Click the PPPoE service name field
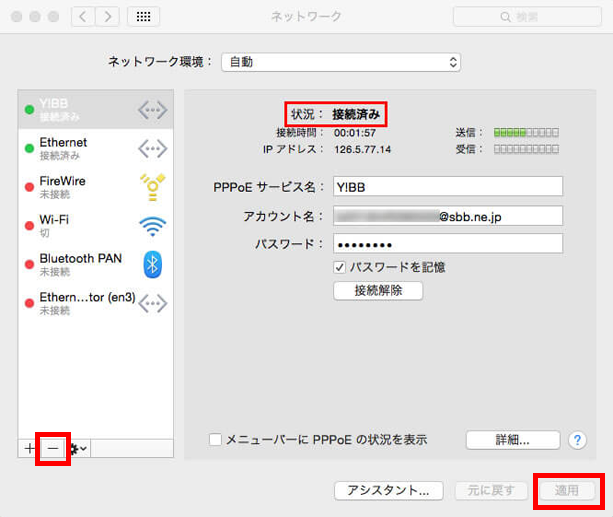 click(448, 187)
